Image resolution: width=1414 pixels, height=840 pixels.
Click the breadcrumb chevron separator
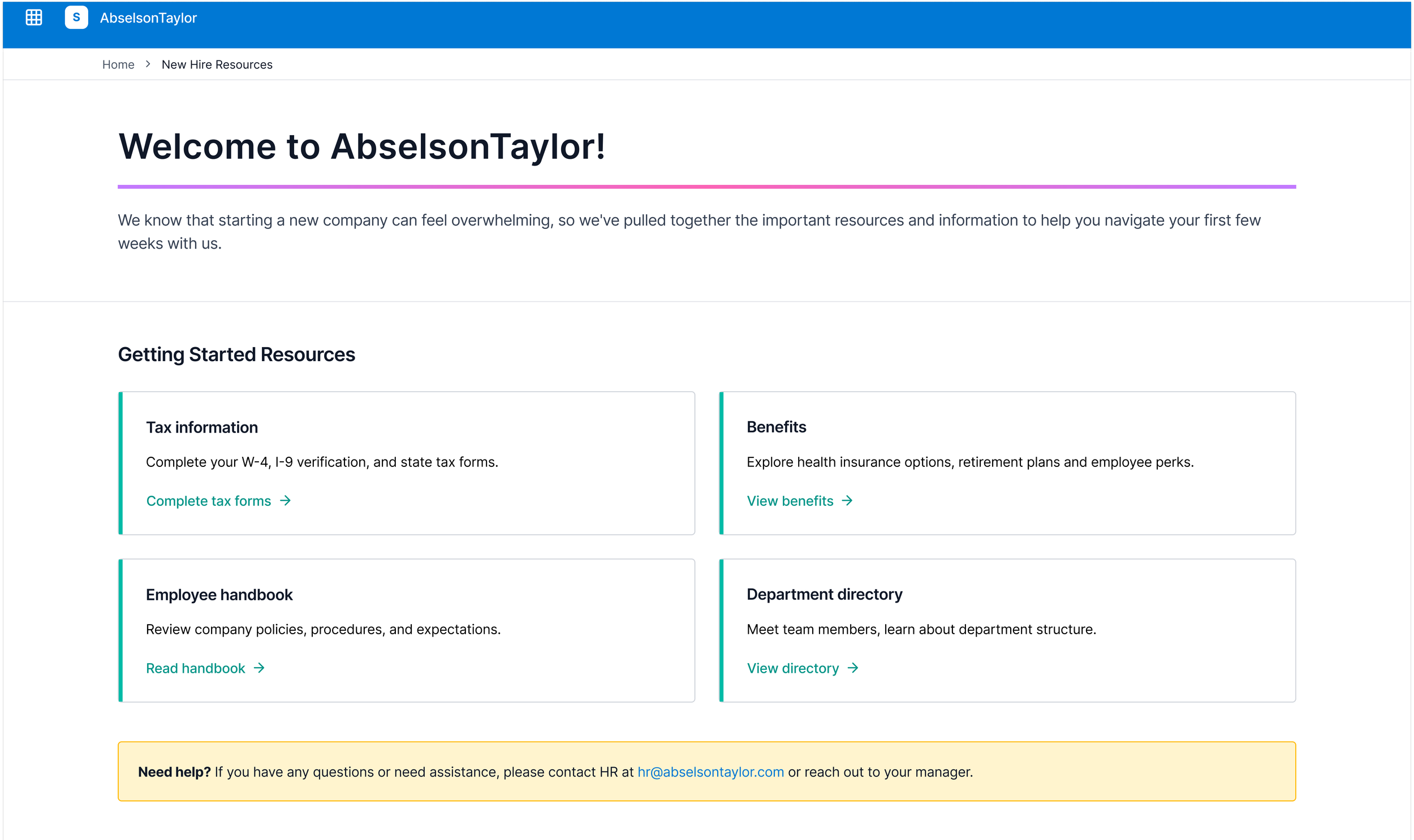[148, 64]
